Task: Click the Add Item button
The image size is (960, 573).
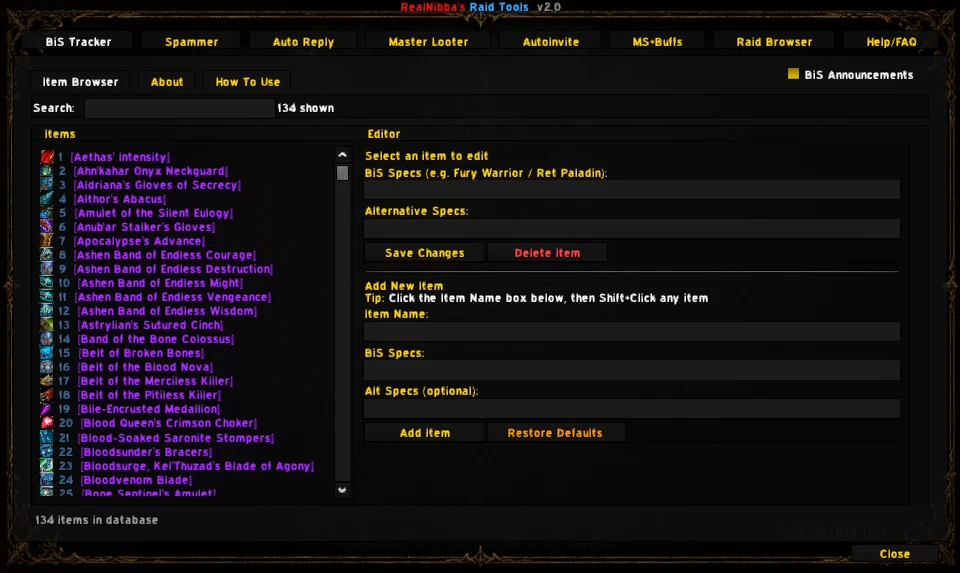Action: 424,433
